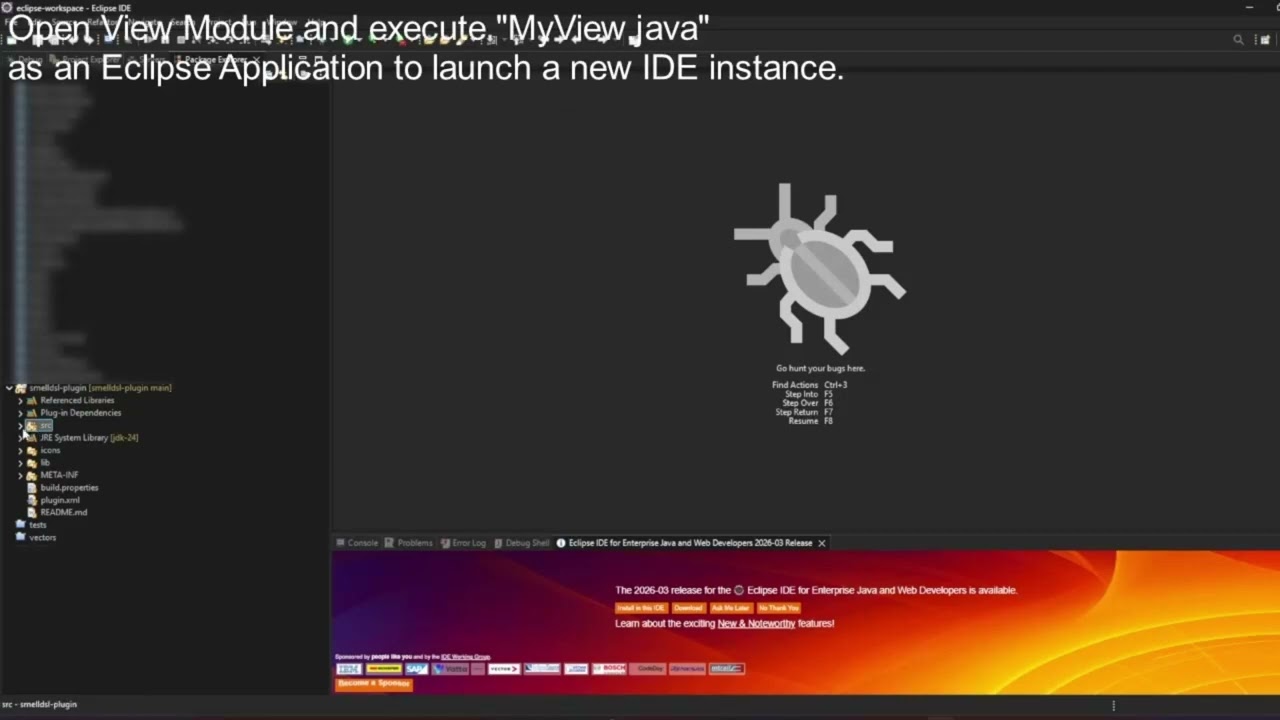Expand the src folder
The image size is (1280, 720).
(x=20, y=425)
